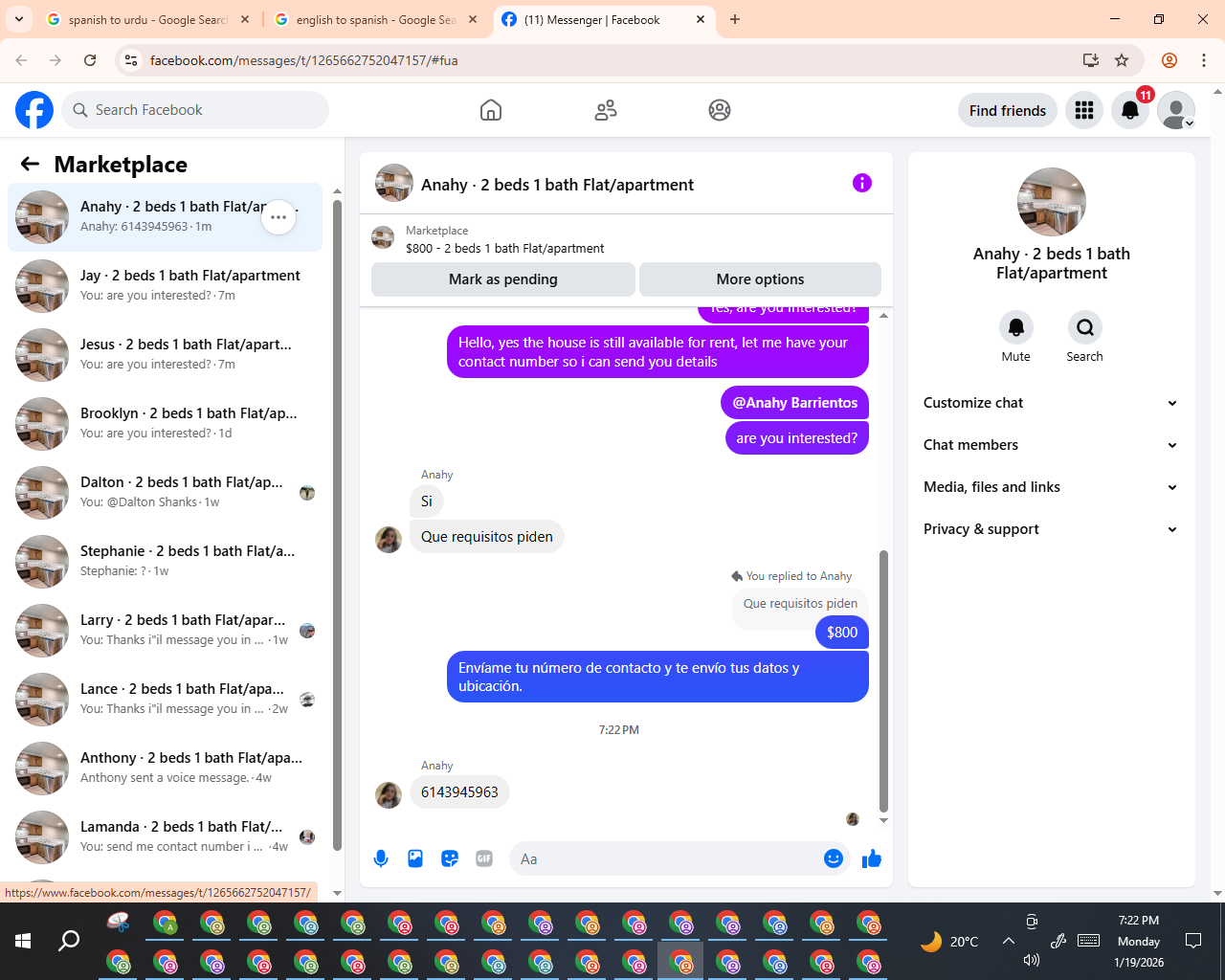This screenshot has width=1225, height=980.
Task: Click the conversation list scrollbar
Action: pos(337,524)
